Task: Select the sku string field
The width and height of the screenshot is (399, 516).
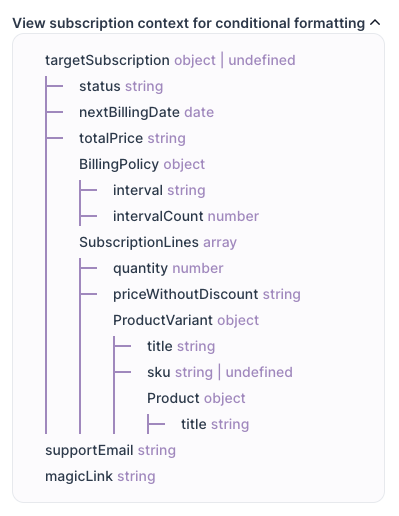Action: 220,372
